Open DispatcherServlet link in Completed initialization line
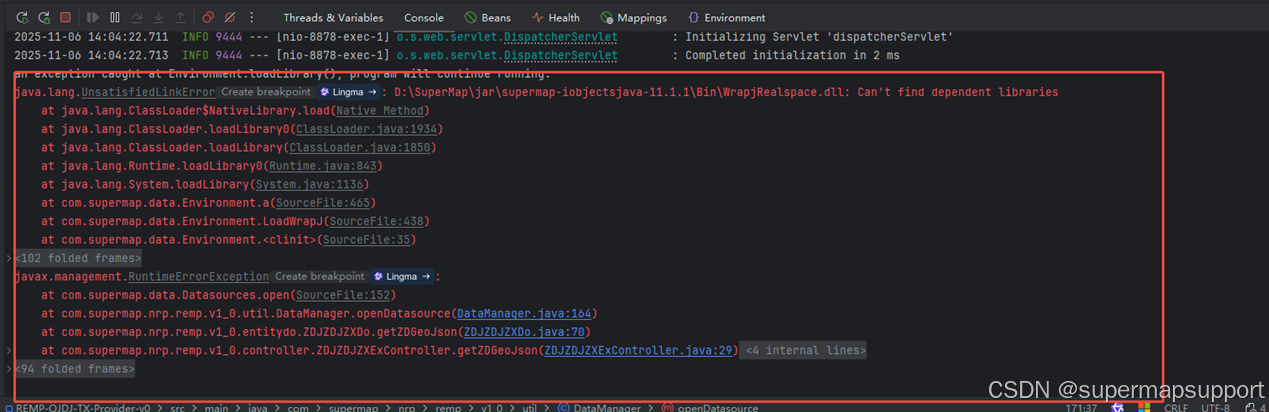The height and width of the screenshot is (412, 1269). pyautogui.click(x=560, y=55)
